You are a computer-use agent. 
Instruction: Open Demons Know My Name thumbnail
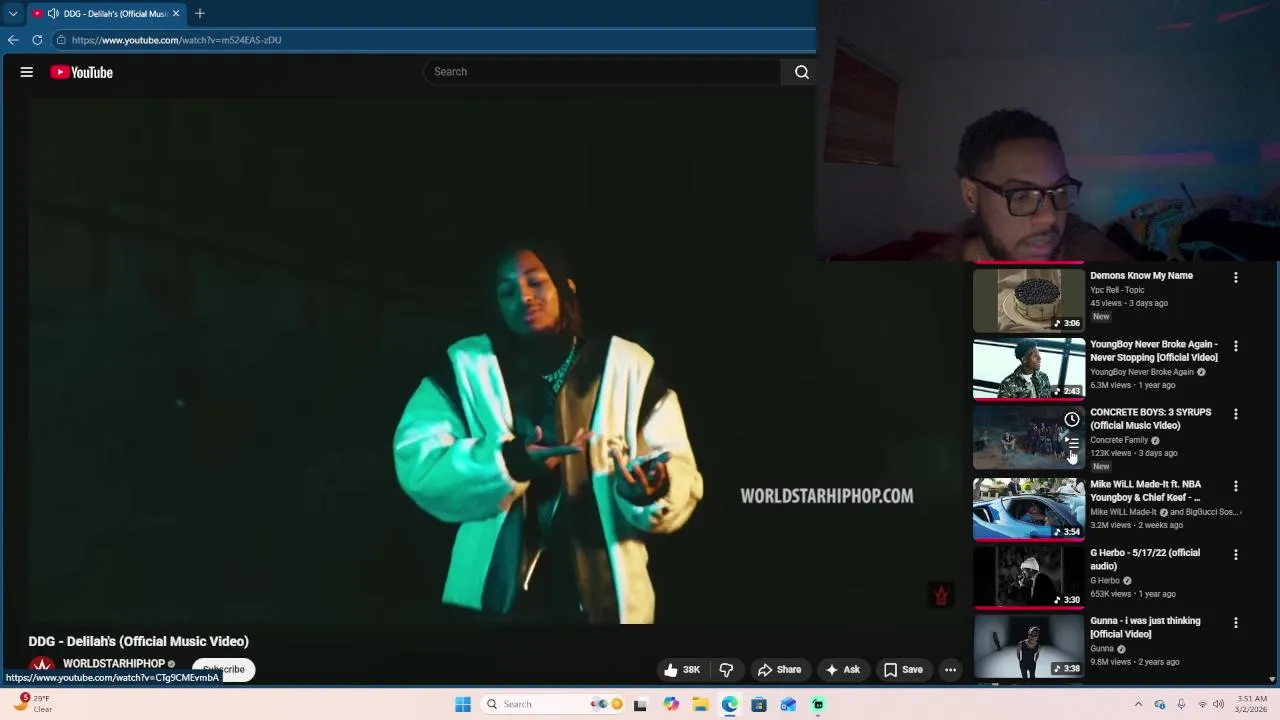coord(1028,300)
